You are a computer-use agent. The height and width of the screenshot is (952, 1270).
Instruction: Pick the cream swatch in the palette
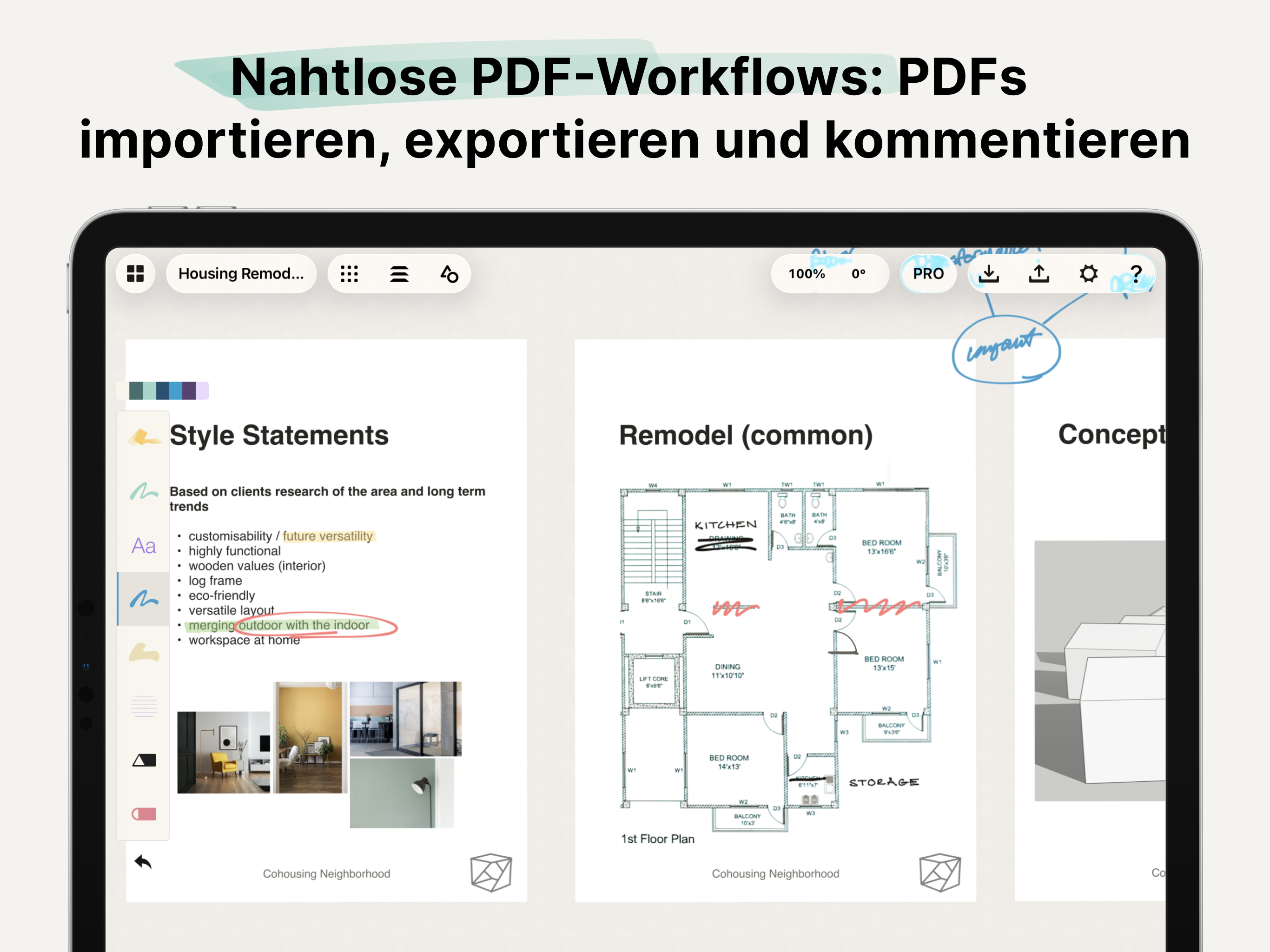coord(122,390)
